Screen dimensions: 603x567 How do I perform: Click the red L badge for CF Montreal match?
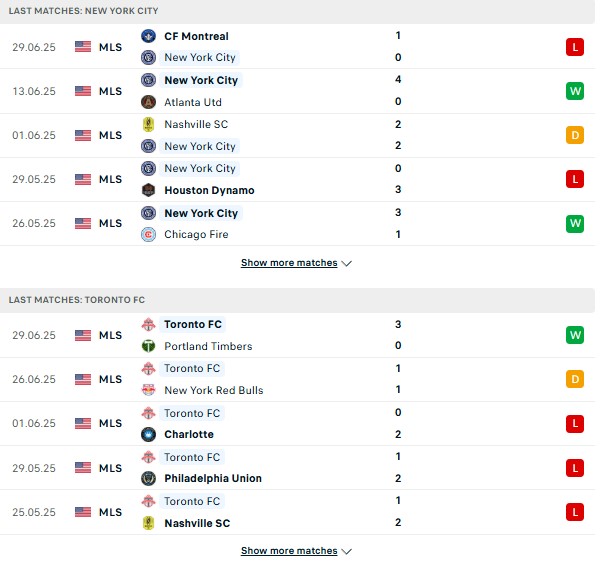point(575,47)
